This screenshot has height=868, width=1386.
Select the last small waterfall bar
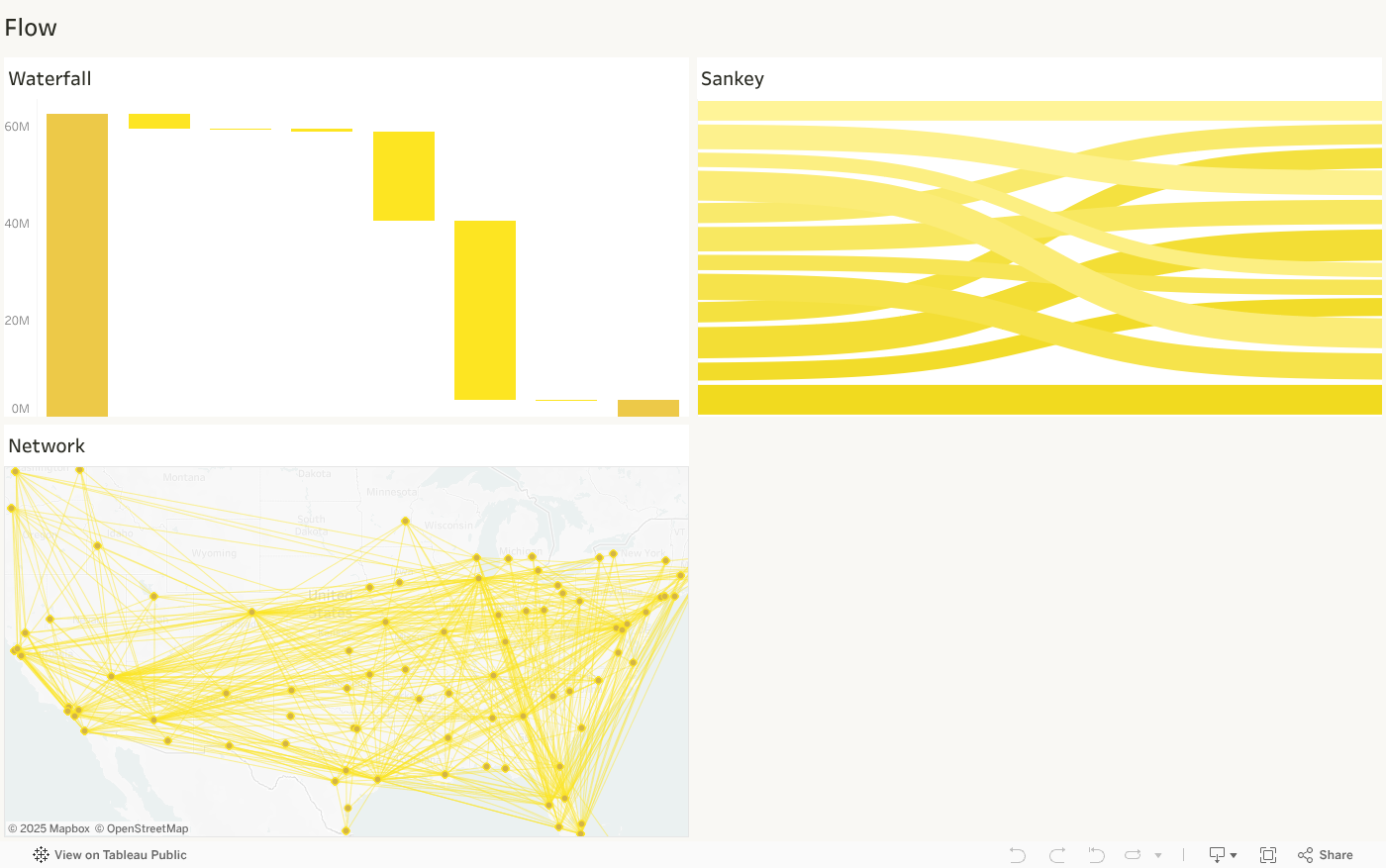pyautogui.click(x=648, y=408)
